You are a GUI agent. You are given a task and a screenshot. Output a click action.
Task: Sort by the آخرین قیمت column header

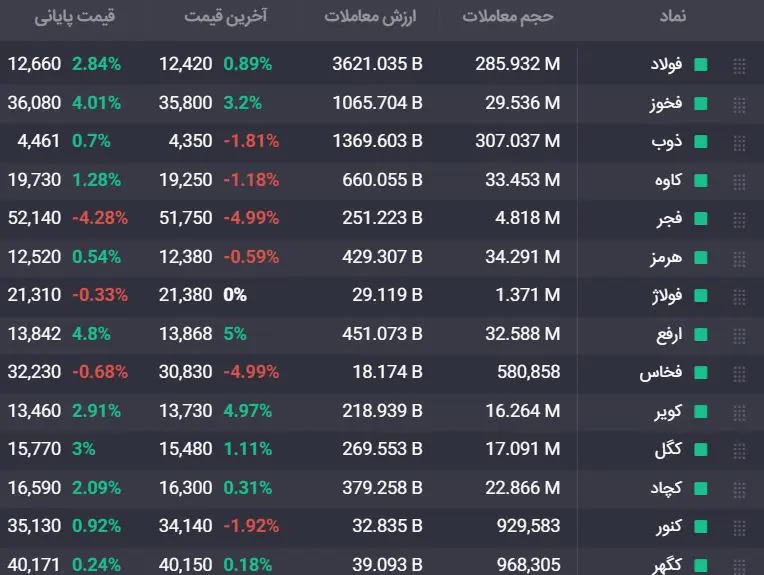pos(226,16)
